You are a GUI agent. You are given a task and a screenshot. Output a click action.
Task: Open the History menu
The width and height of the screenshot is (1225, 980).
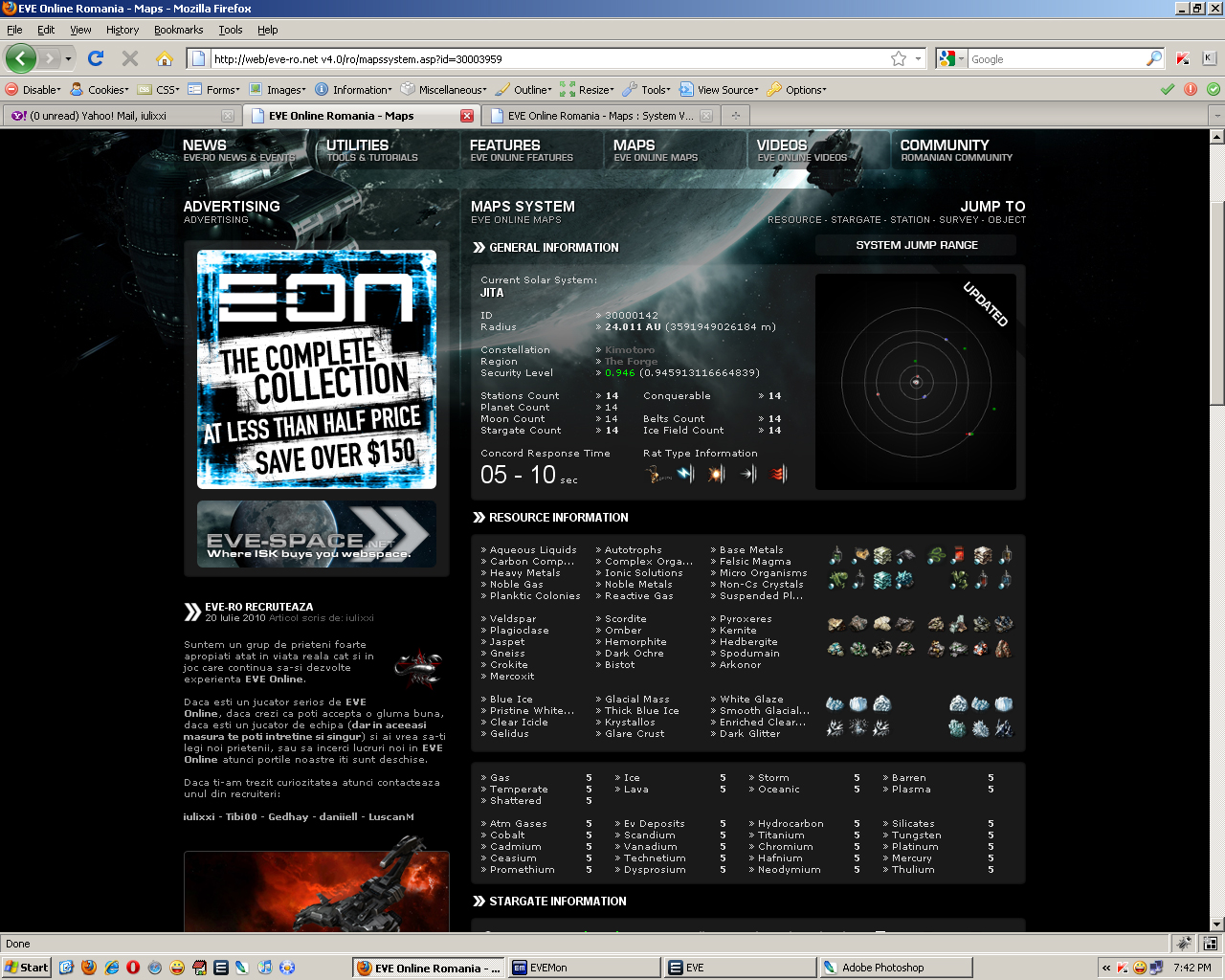122,30
